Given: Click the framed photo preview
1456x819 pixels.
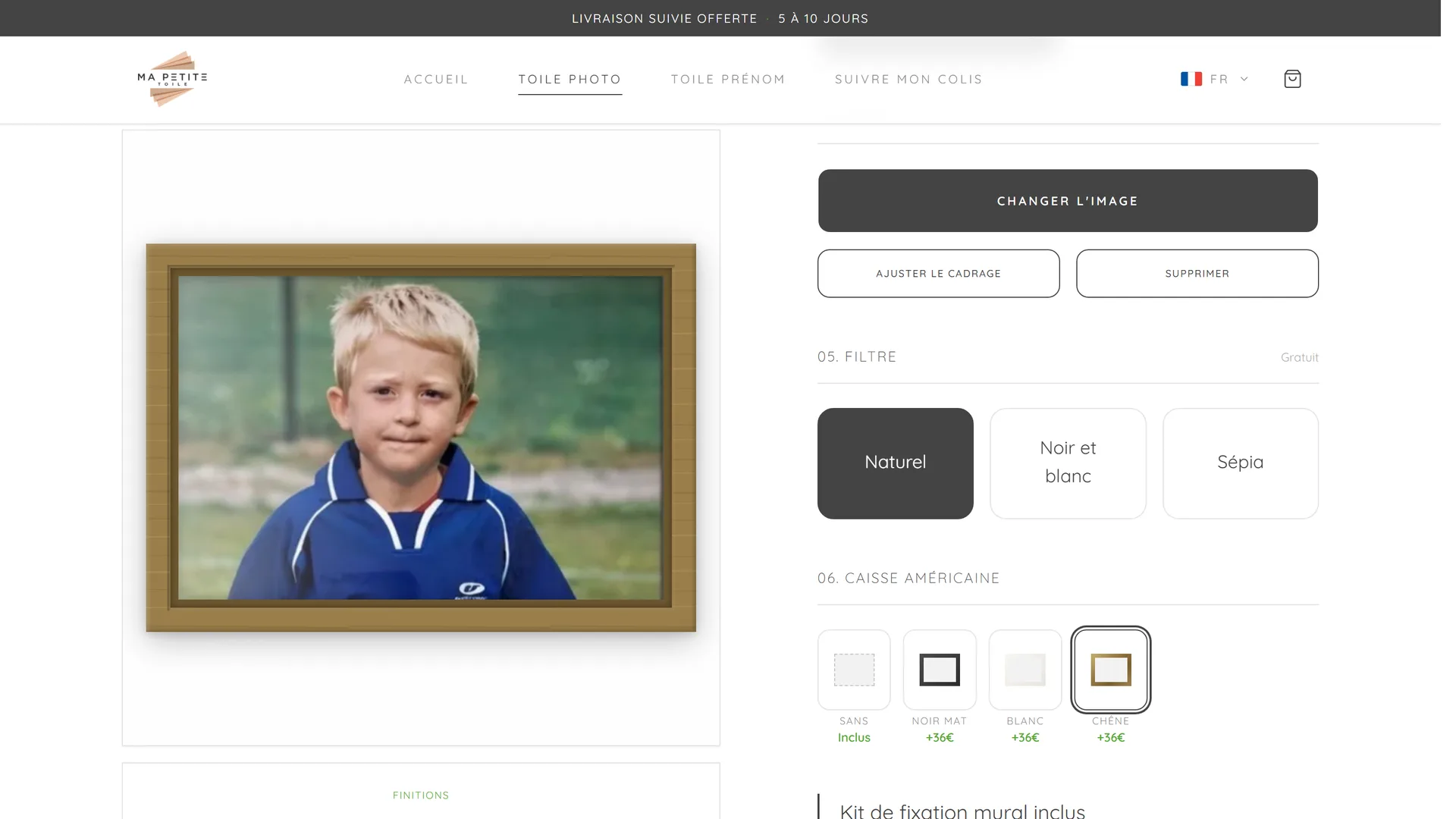Looking at the screenshot, I should pos(421,438).
